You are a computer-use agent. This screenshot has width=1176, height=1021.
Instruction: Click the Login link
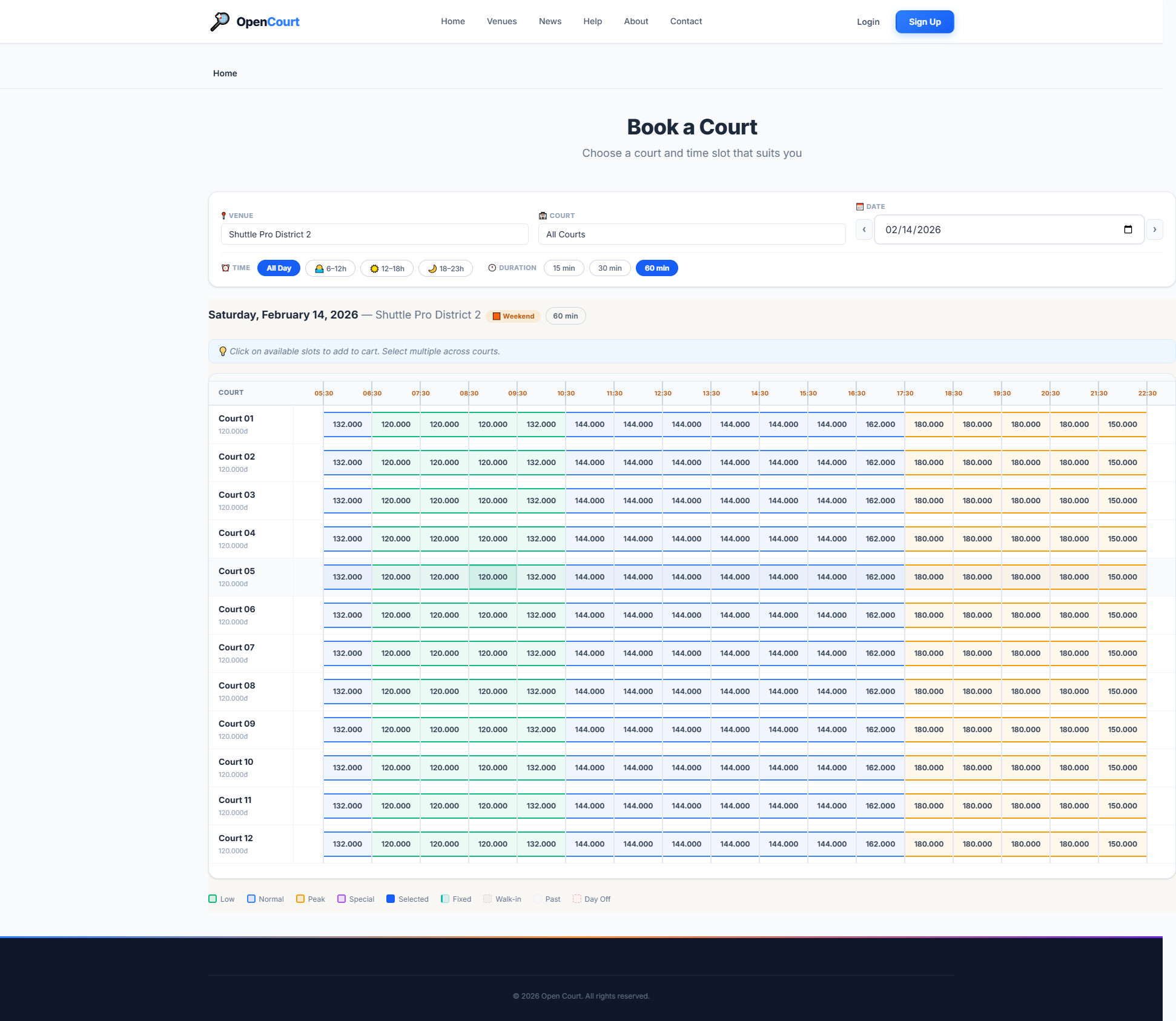point(868,22)
